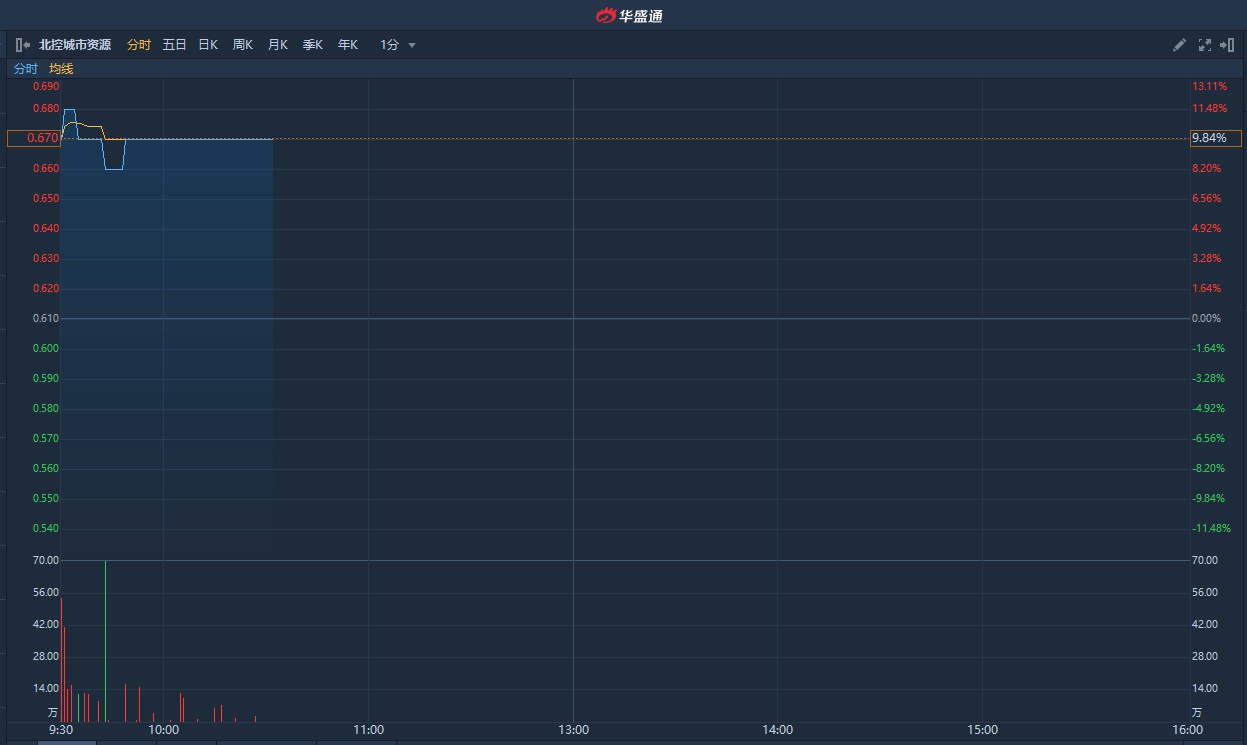This screenshot has width=1247, height=745.
Task: Switch to the 五日 chart tab
Action: pyautogui.click(x=174, y=45)
